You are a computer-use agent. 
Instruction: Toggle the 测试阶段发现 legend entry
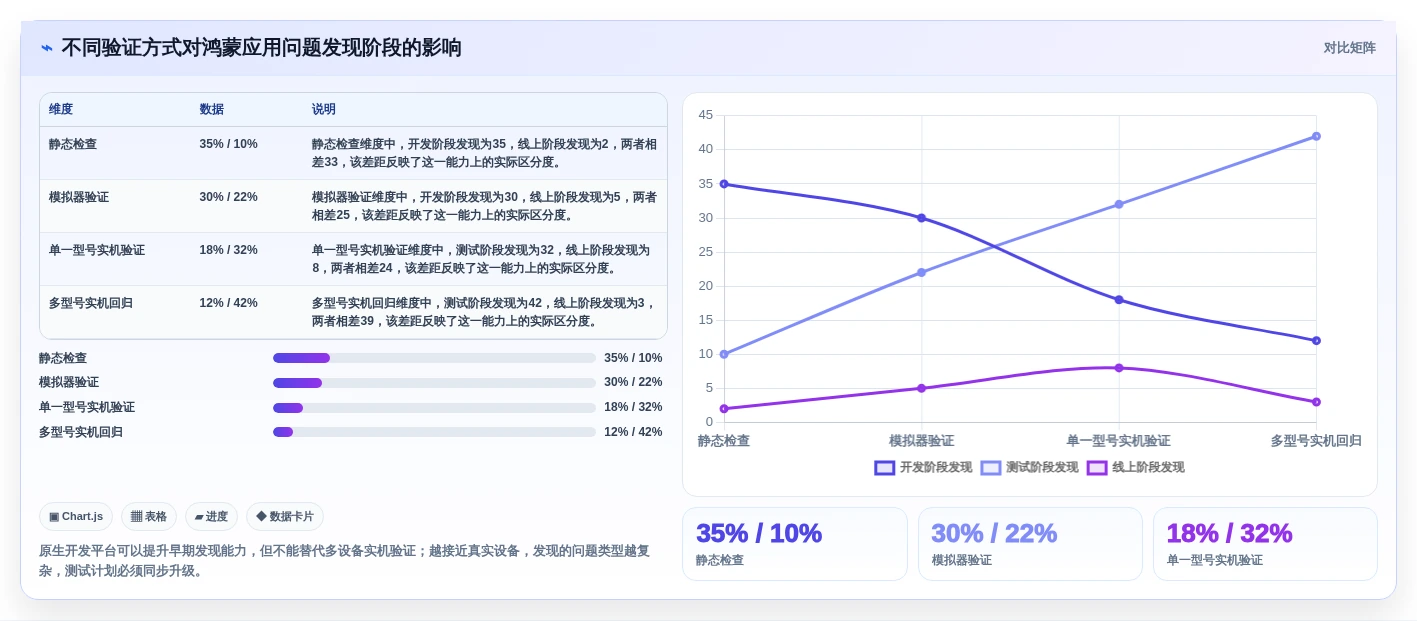(1029, 468)
